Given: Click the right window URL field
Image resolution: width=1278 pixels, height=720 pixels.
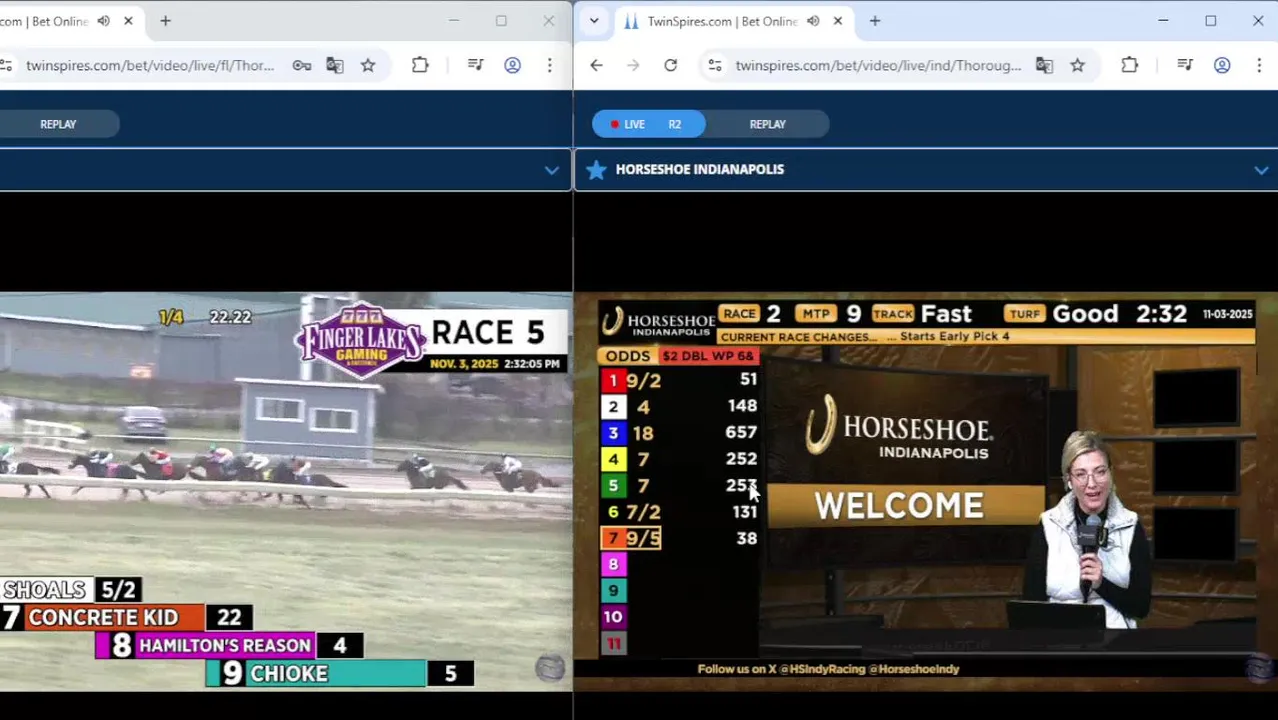Looking at the screenshot, I should click(878, 66).
